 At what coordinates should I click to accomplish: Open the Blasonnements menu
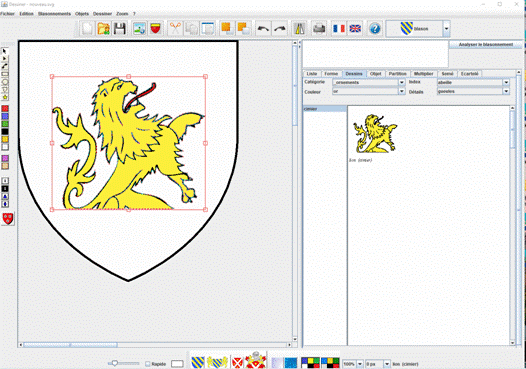[54, 14]
